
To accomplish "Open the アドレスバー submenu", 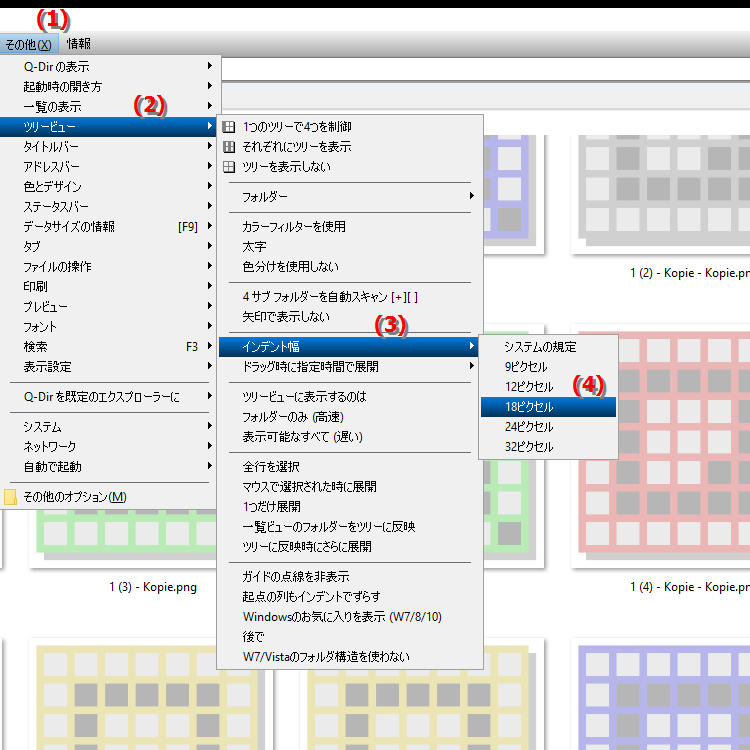I will pyautogui.click(x=109, y=166).
